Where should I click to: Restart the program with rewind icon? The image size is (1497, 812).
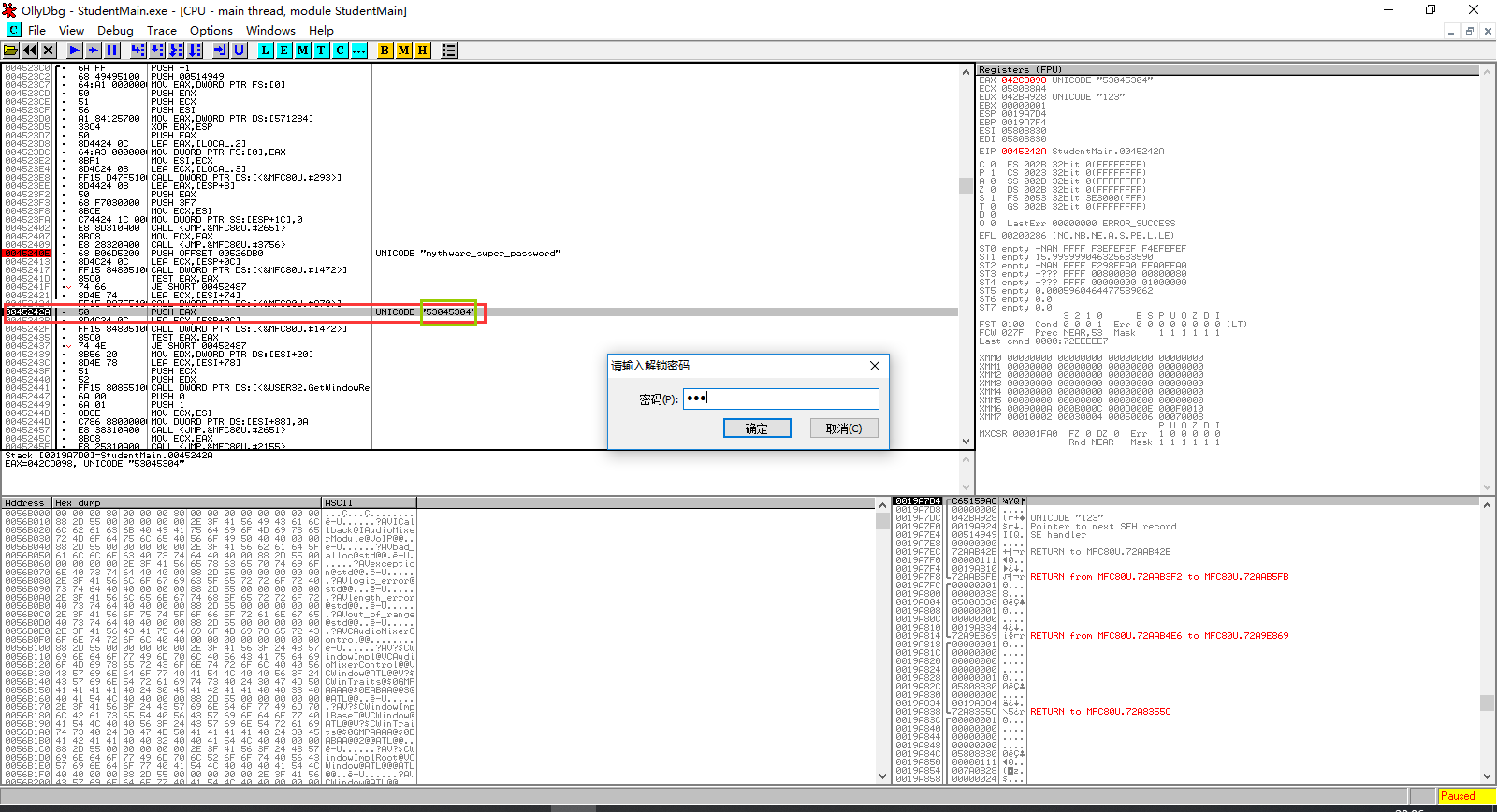(x=30, y=51)
